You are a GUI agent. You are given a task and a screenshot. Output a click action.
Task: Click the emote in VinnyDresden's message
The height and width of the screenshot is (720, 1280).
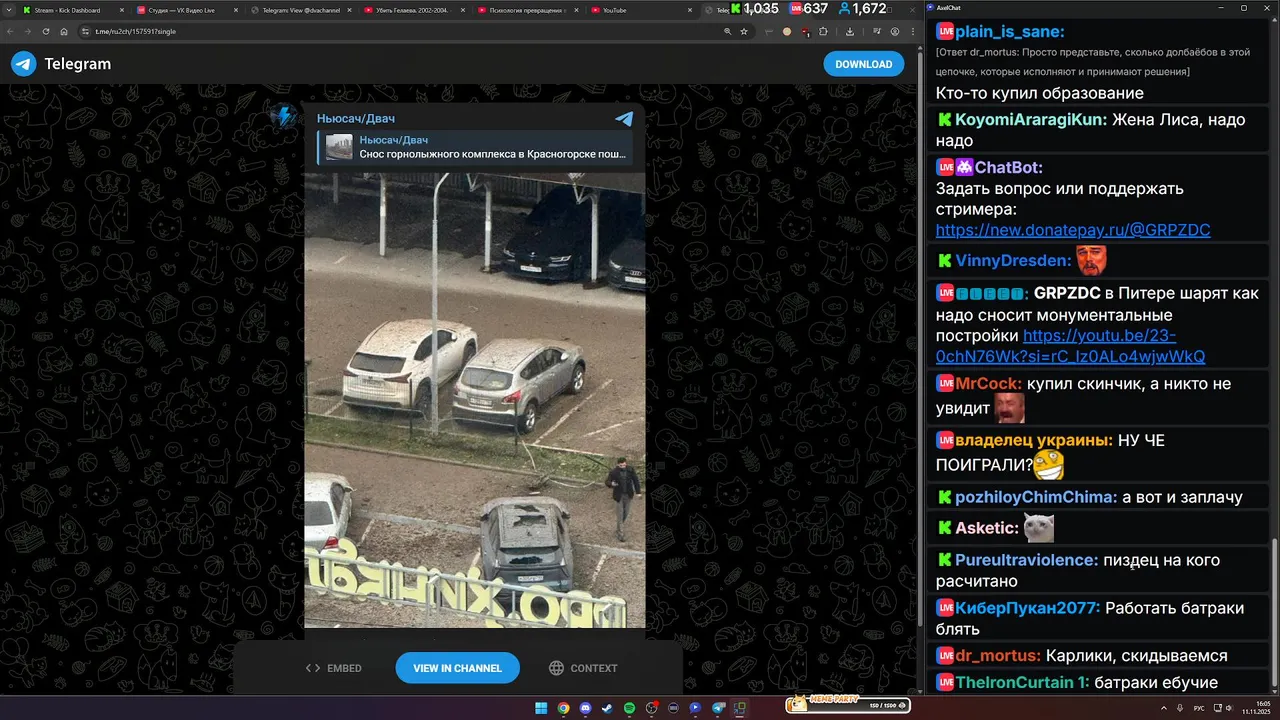(x=1091, y=261)
